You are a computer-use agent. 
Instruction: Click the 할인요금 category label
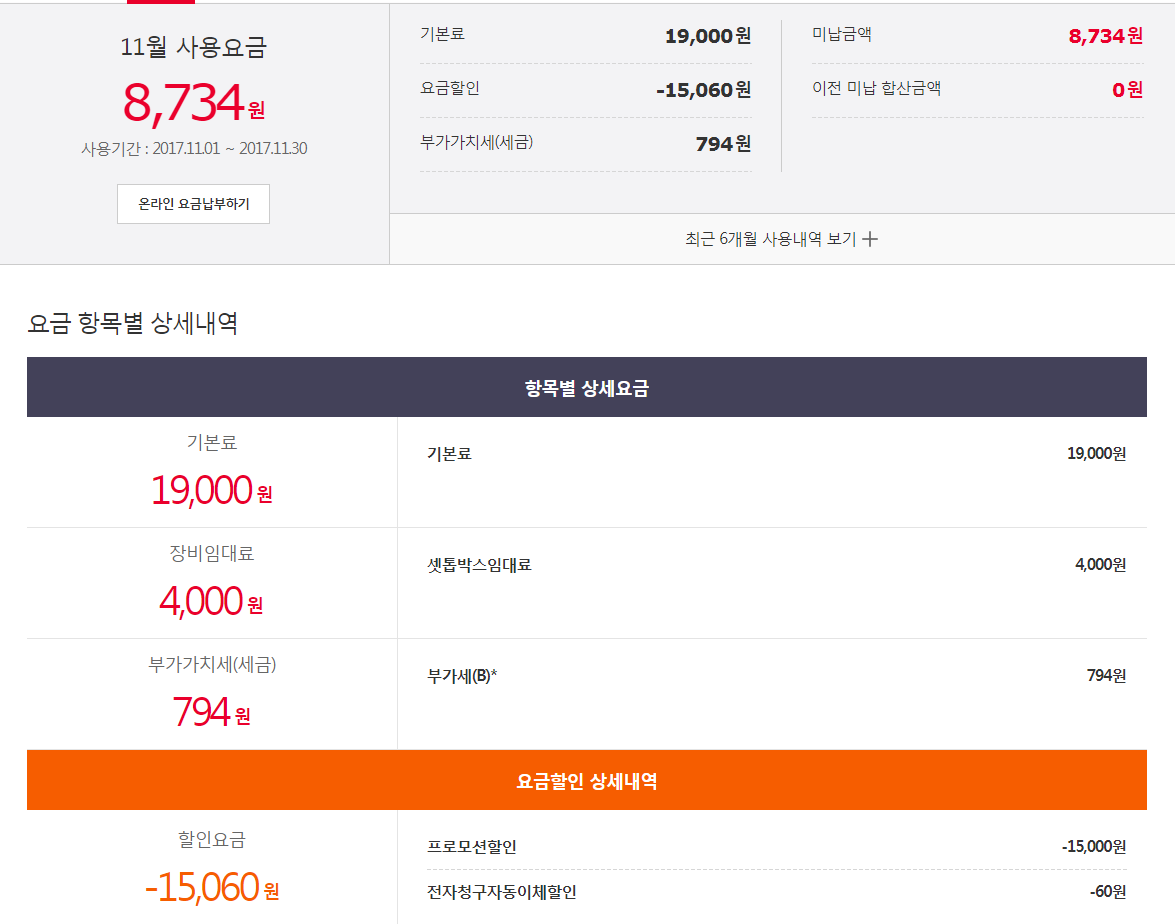211,840
